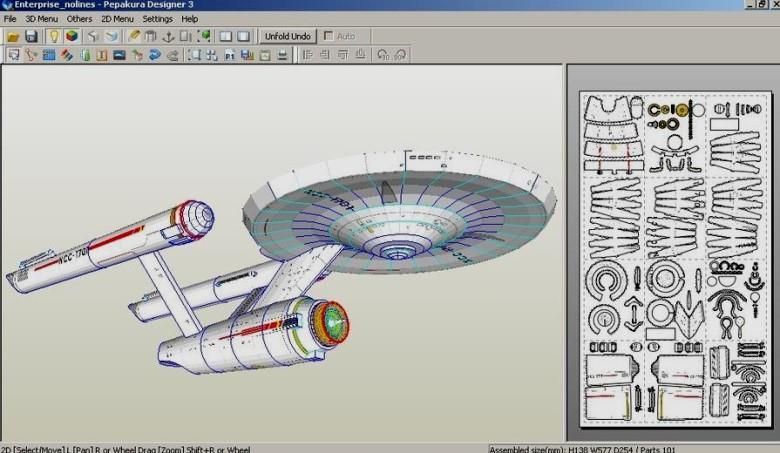The width and height of the screenshot is (780, 453).
Task: Click the dark landscape image icon
Action: [x=119, y=55]
